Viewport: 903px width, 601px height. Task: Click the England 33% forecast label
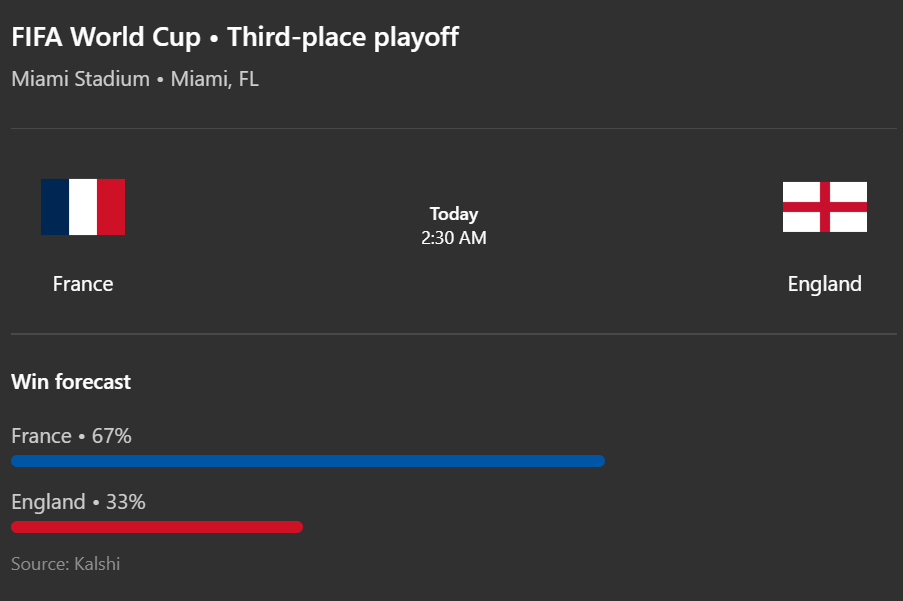coord(78,502)
